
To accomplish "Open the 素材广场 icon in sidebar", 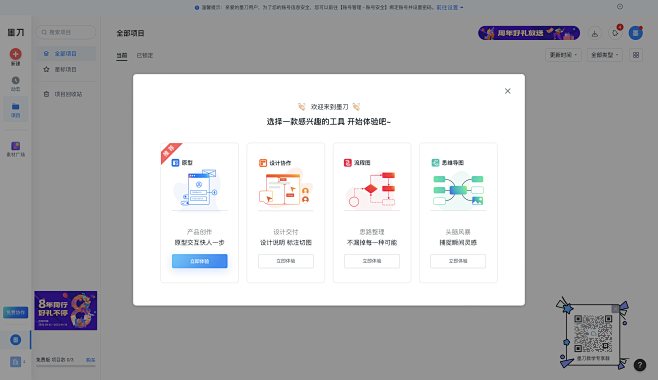I will [16, 146].
